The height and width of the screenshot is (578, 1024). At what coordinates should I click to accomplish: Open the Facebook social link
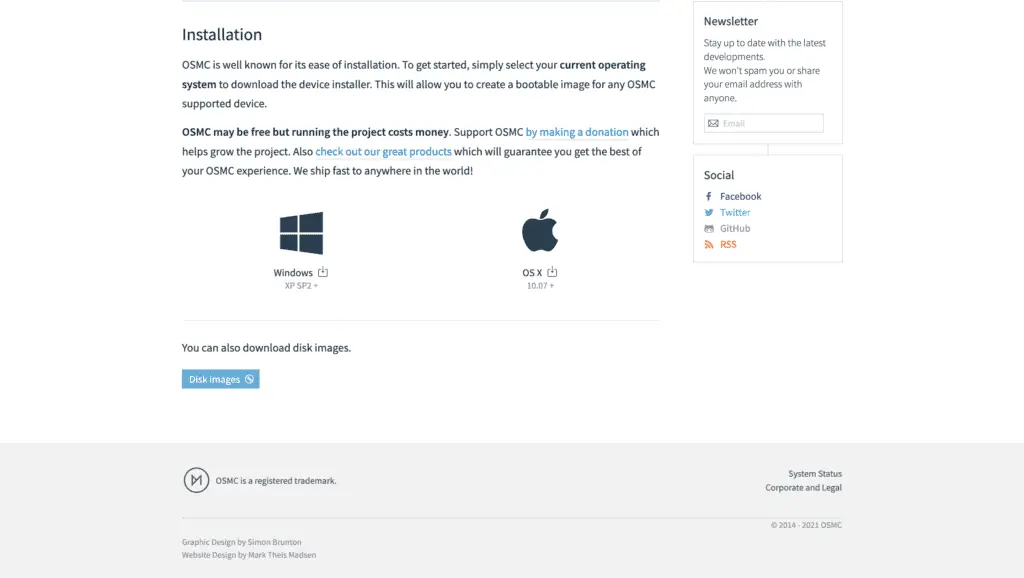[x=741, y=196]
